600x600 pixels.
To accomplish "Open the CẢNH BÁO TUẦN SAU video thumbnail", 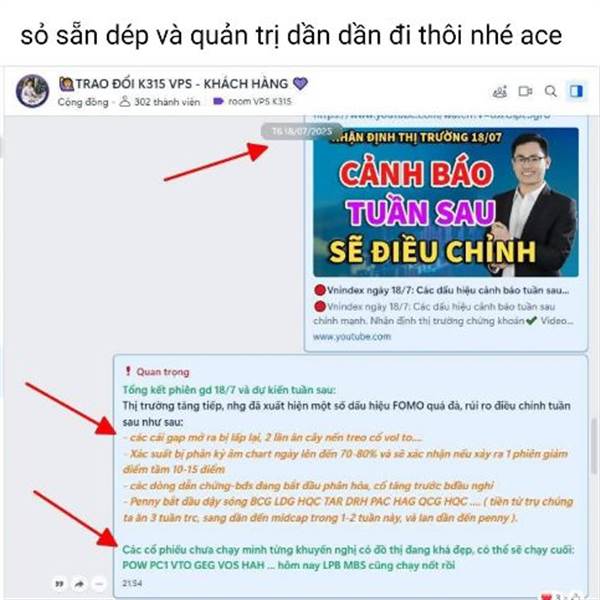I will click(x=445, y=202).
